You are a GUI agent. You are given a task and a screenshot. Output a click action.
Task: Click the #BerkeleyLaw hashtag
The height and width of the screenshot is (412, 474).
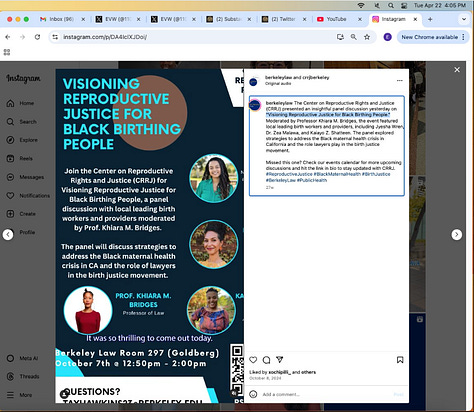pos(280,180)
